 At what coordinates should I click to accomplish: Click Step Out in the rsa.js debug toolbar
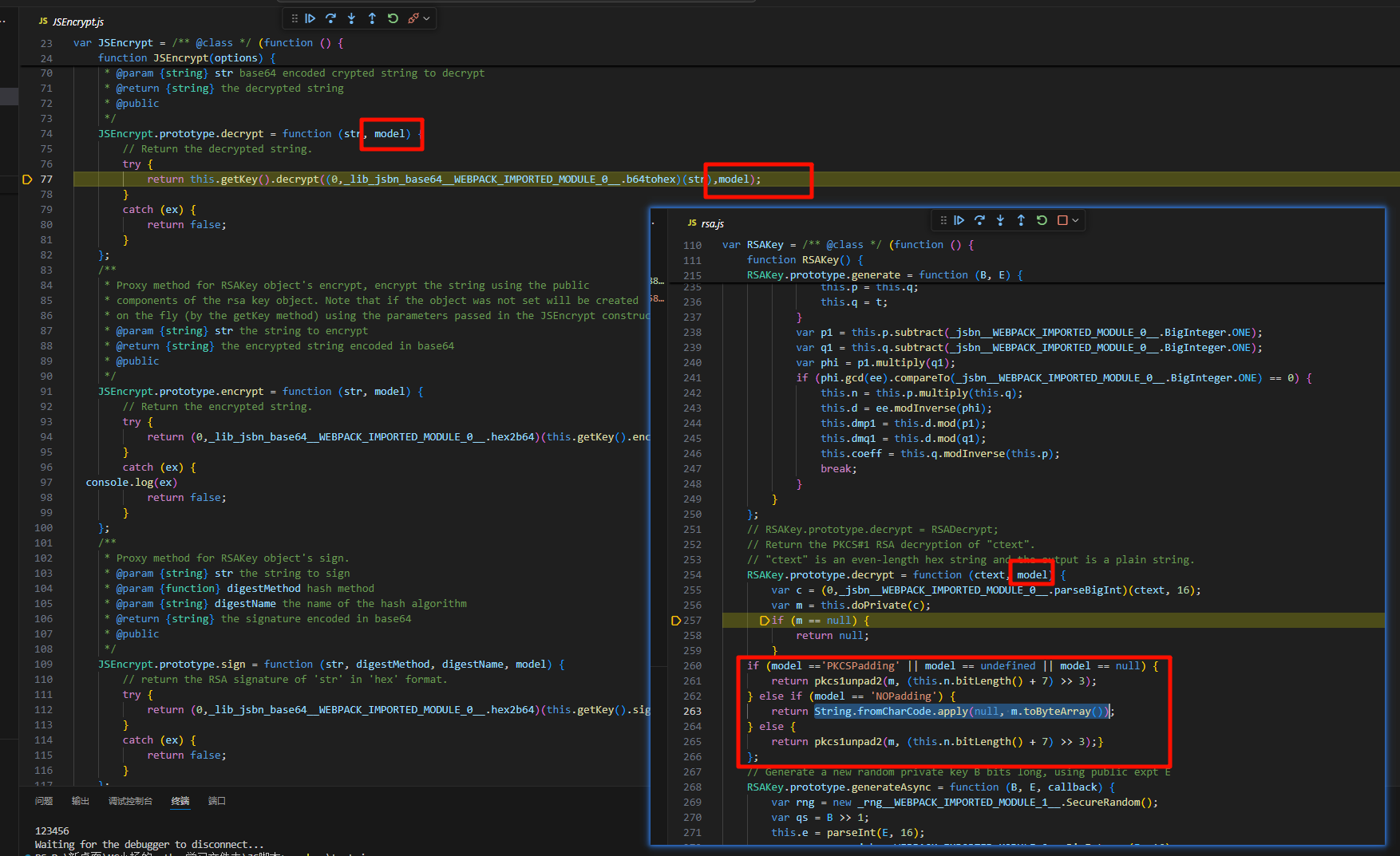1021,220
